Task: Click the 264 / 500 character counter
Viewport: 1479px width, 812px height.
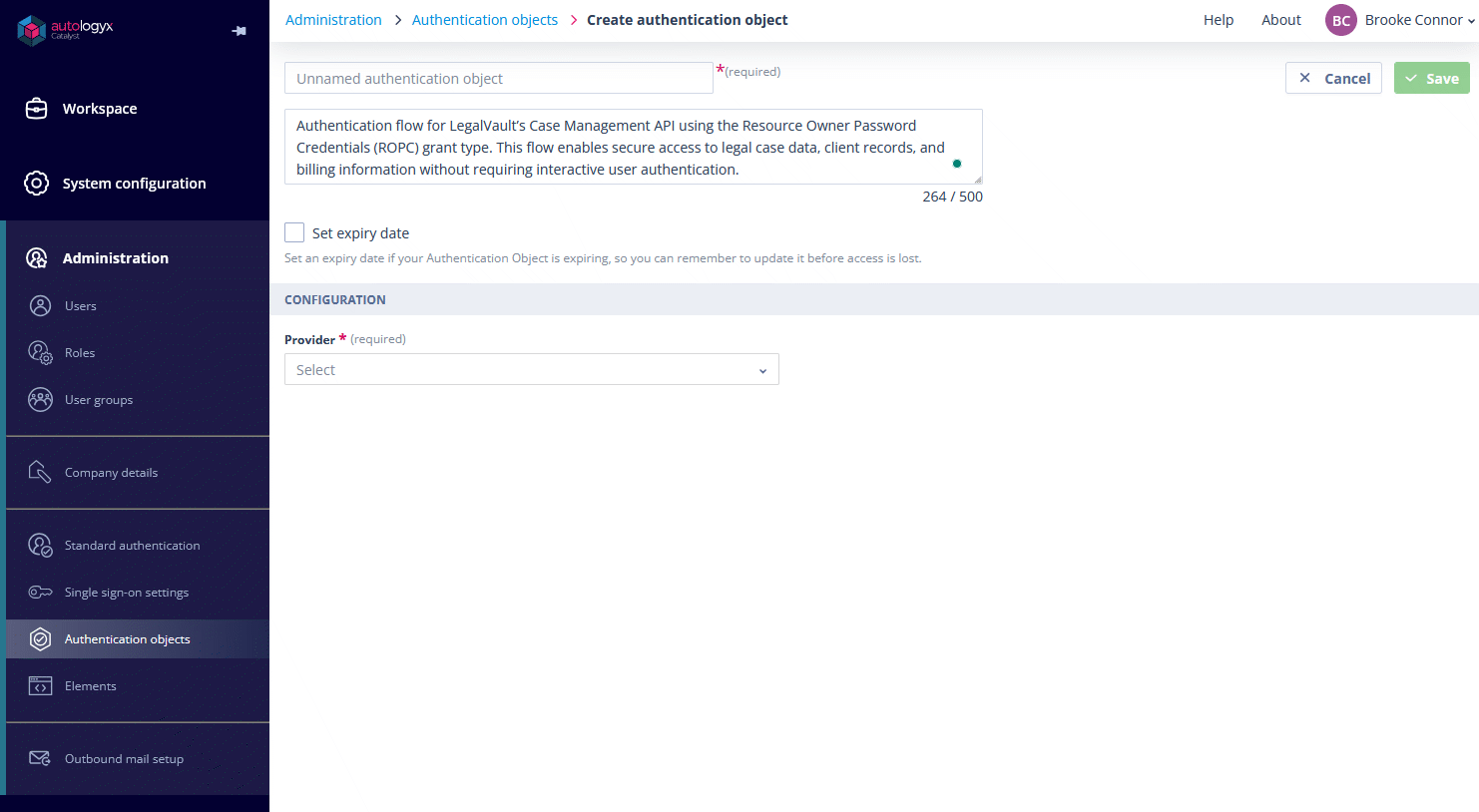Action: click(953, 197)
